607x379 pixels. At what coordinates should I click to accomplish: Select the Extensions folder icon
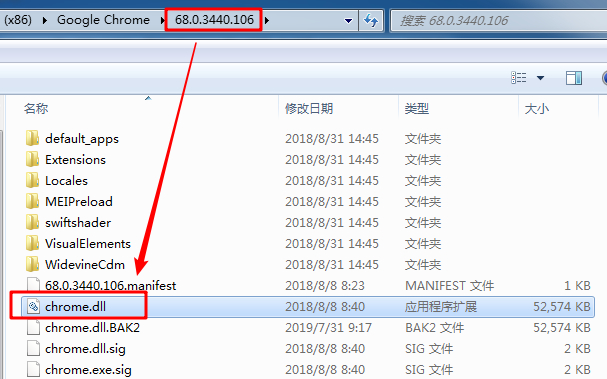coord(33,159)
